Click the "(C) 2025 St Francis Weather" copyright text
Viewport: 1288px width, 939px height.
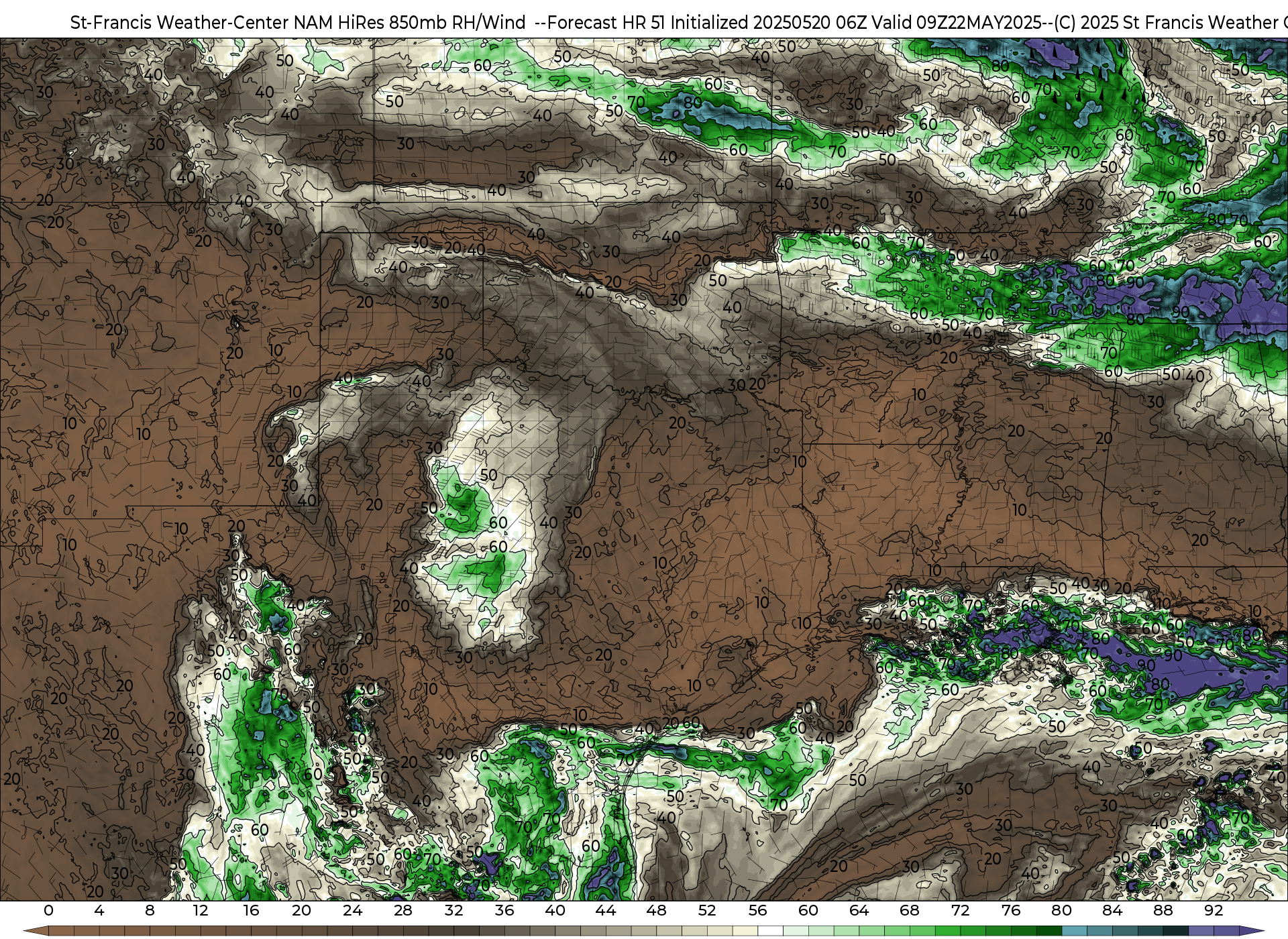tap(1167, 23)
